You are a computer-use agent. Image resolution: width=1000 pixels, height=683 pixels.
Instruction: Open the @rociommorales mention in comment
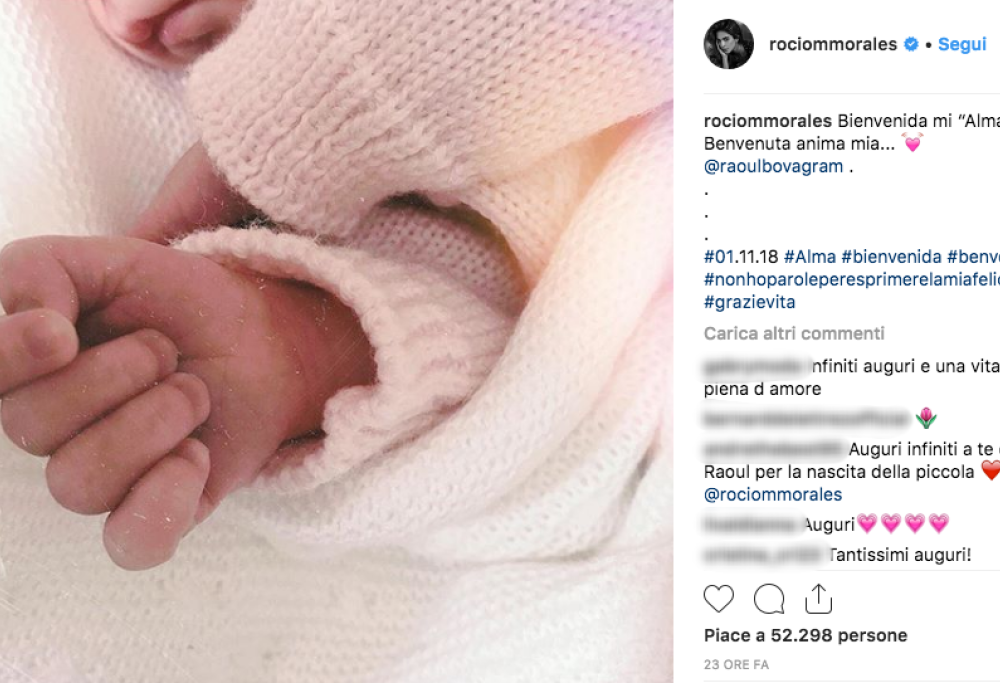click(x=773, y=494)
